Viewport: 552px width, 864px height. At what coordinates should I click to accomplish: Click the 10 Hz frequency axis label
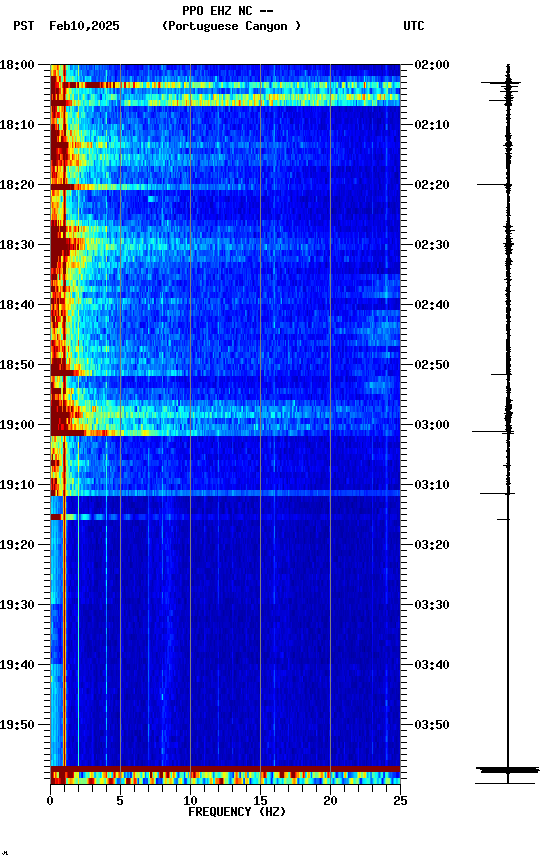tap(190, 801)
